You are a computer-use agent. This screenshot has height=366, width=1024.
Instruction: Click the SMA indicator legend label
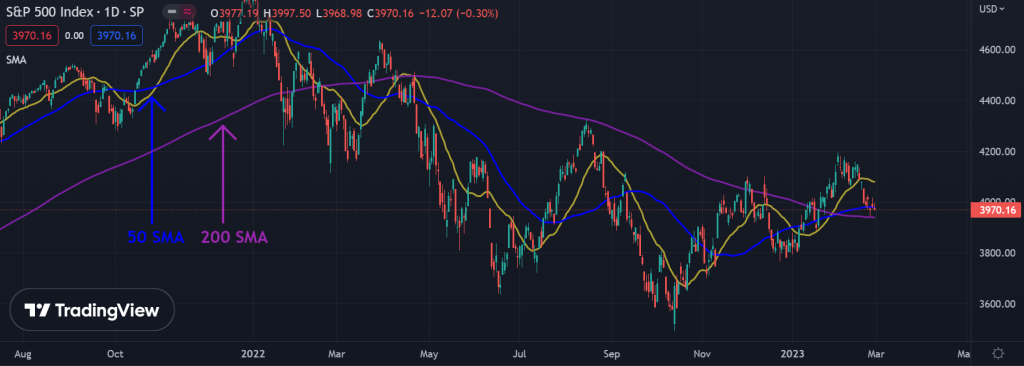coord(16,59)
